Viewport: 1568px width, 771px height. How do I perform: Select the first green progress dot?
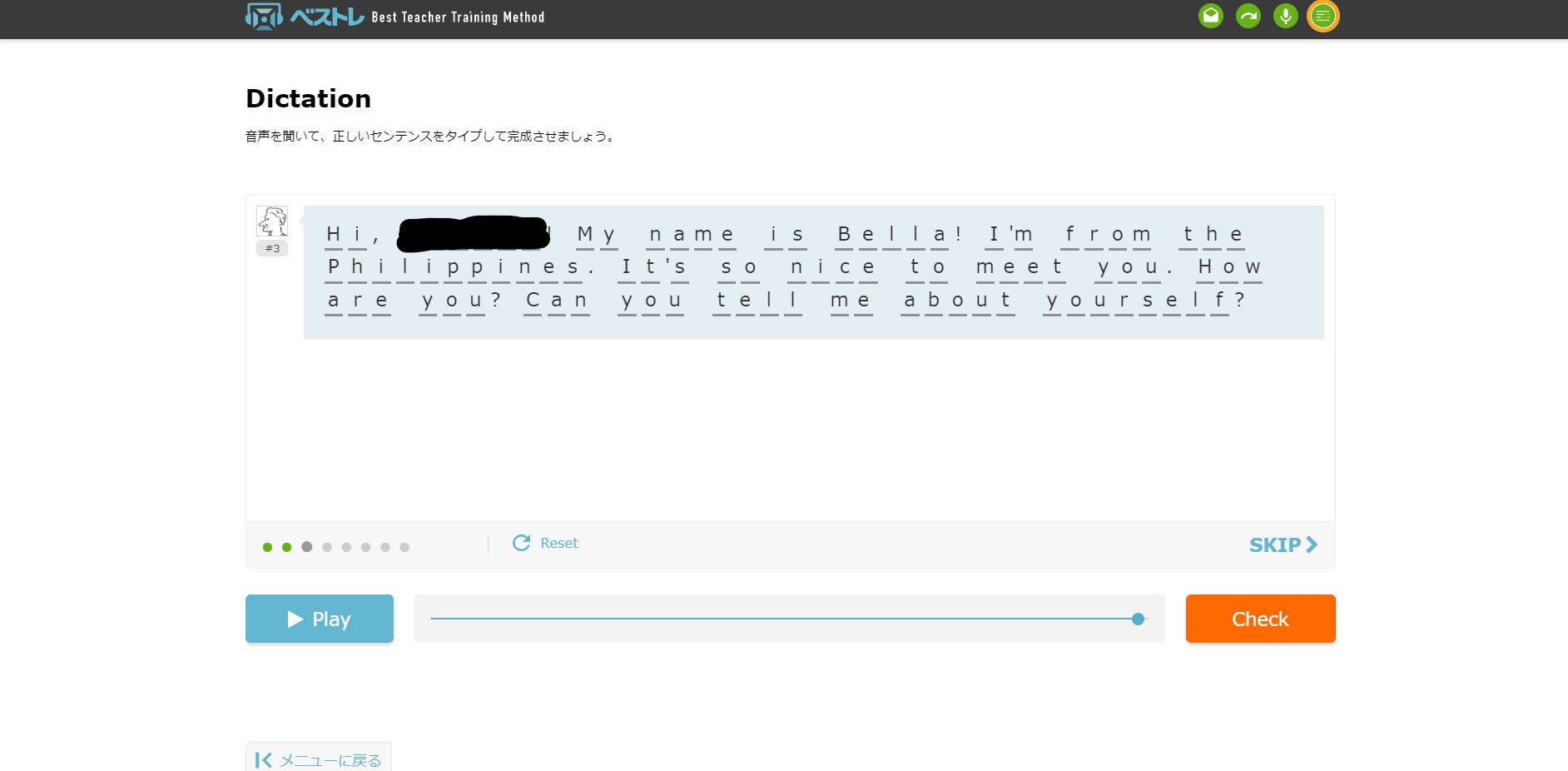click(x=267, y=547)
